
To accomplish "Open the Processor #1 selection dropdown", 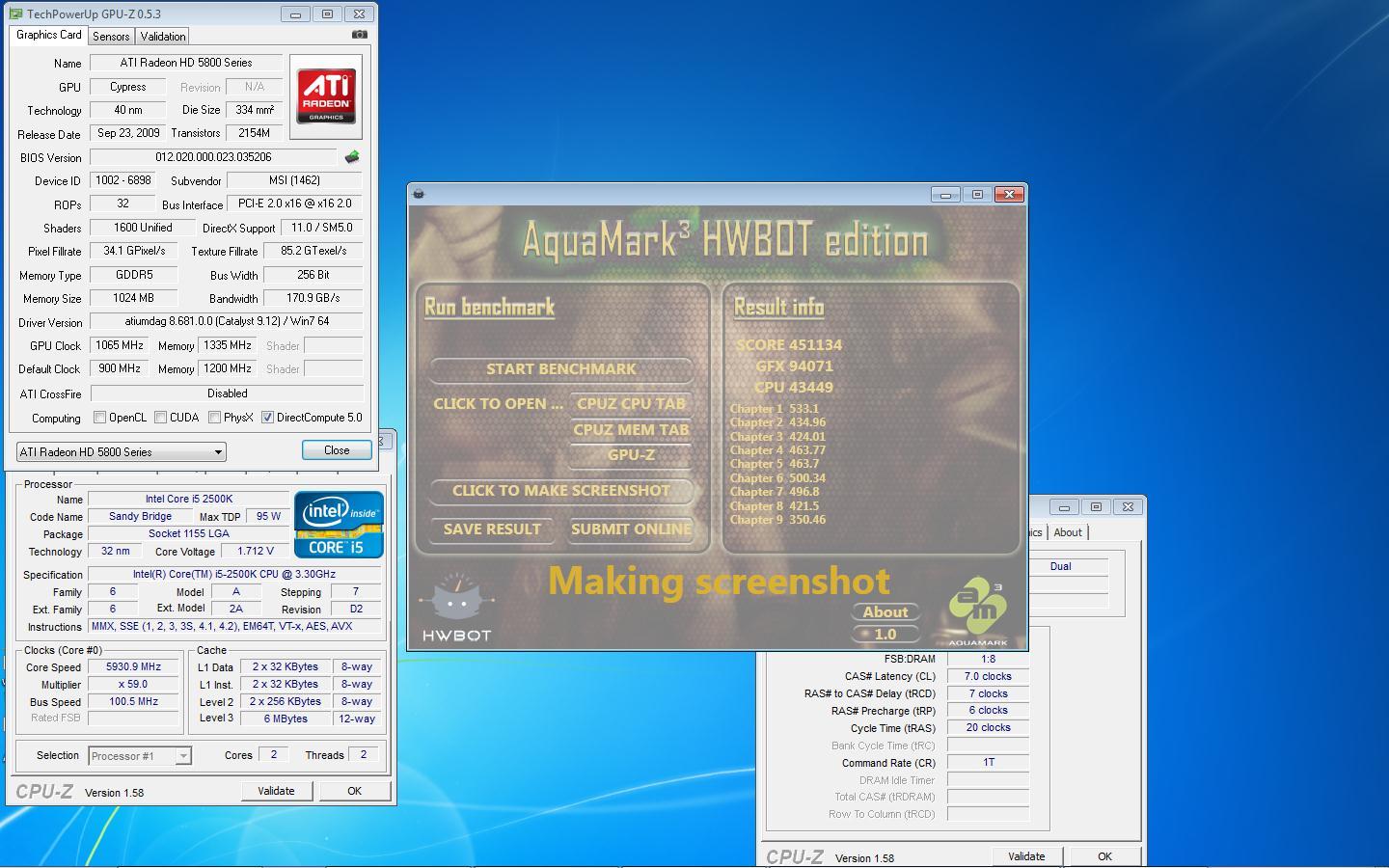I will click(x=140, y=756).
